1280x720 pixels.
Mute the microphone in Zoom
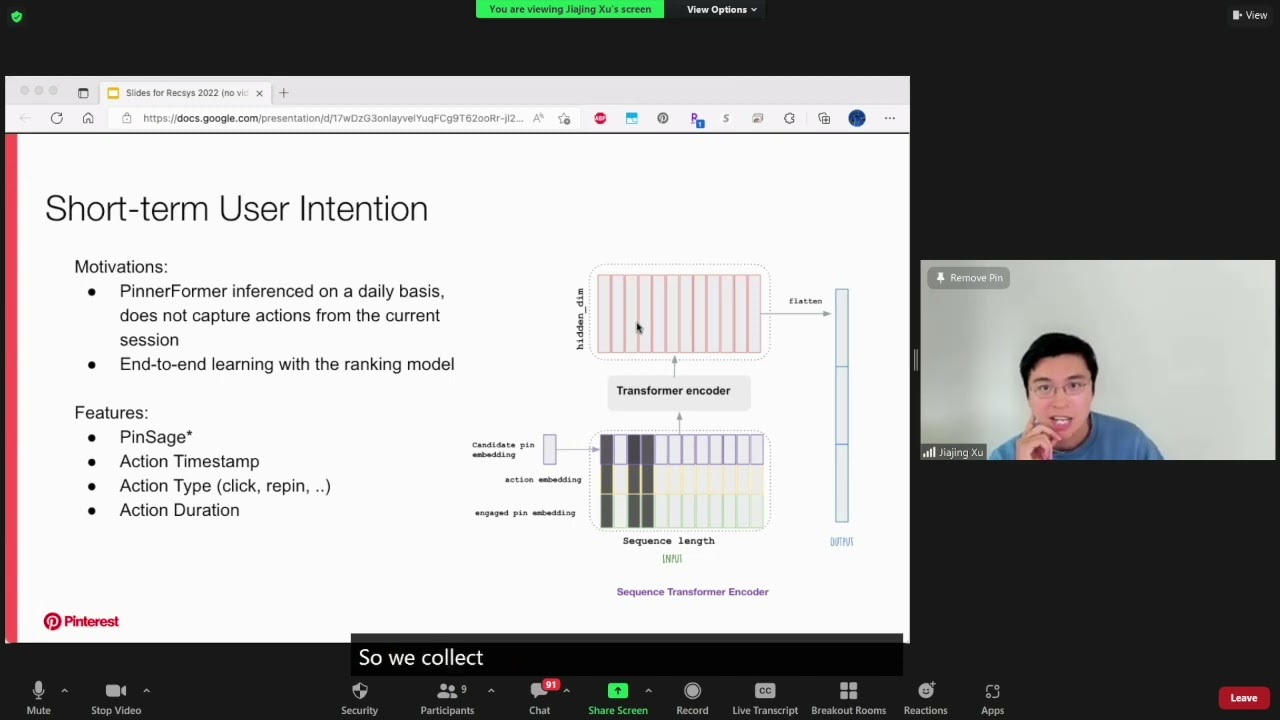pyautogui.click(x=38, y=697)
